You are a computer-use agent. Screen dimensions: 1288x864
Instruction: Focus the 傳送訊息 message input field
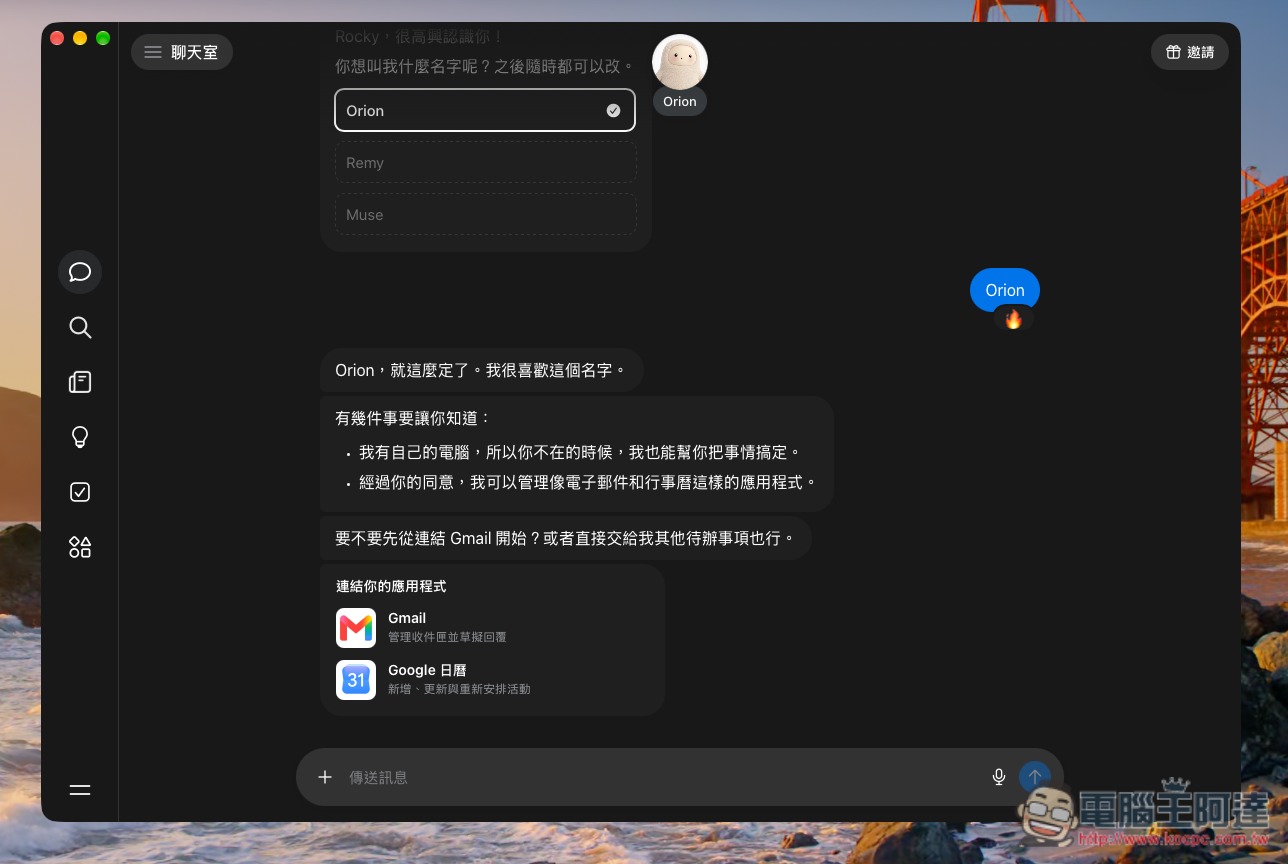click(x=660, y=777)
